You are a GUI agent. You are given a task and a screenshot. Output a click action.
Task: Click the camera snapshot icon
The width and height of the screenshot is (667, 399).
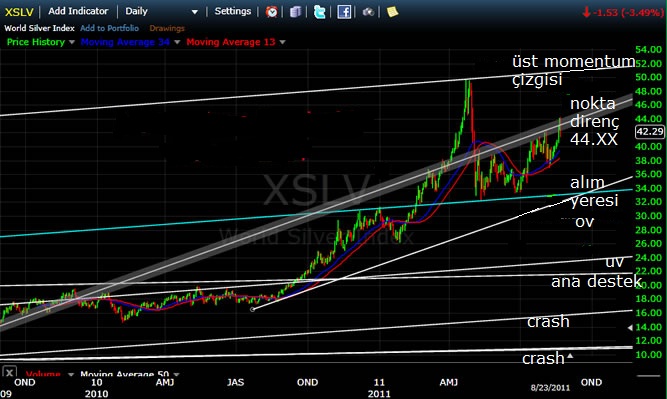tap(368, 12)
